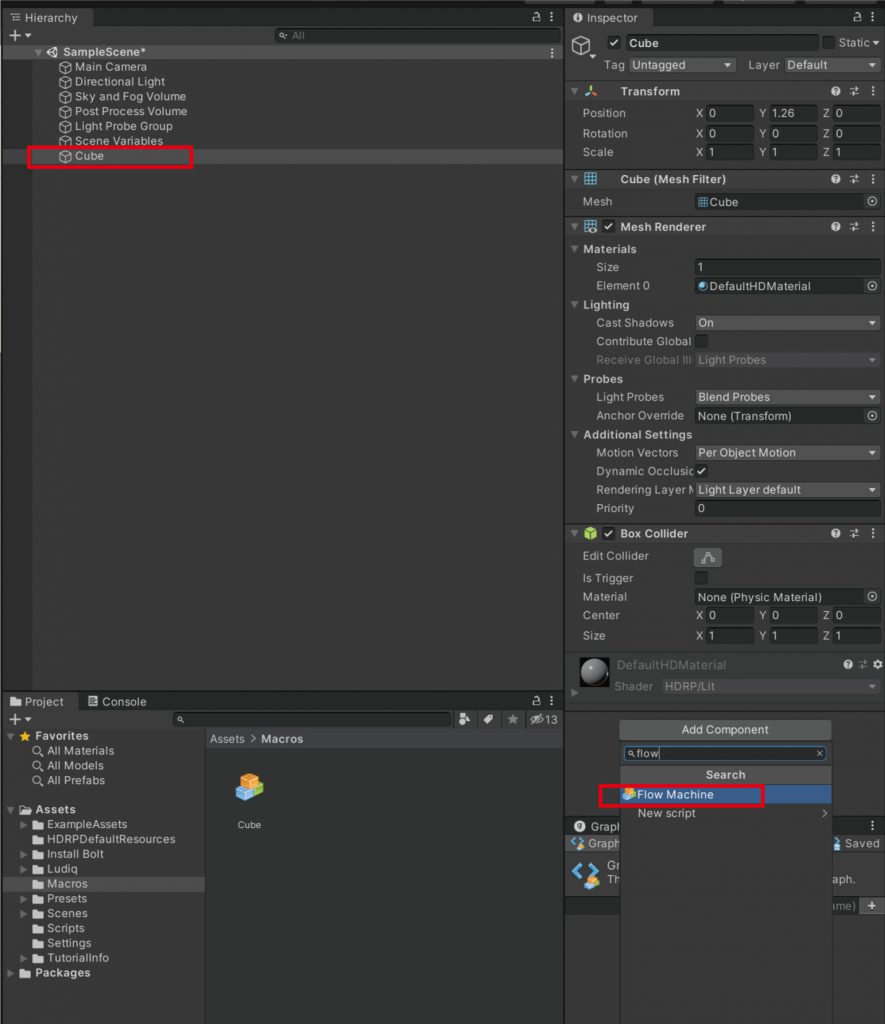This screenshot has height=1024, width=885.
Task: Lock the Inspector panel with padlock icon
Action: click(x=856, y=18)
